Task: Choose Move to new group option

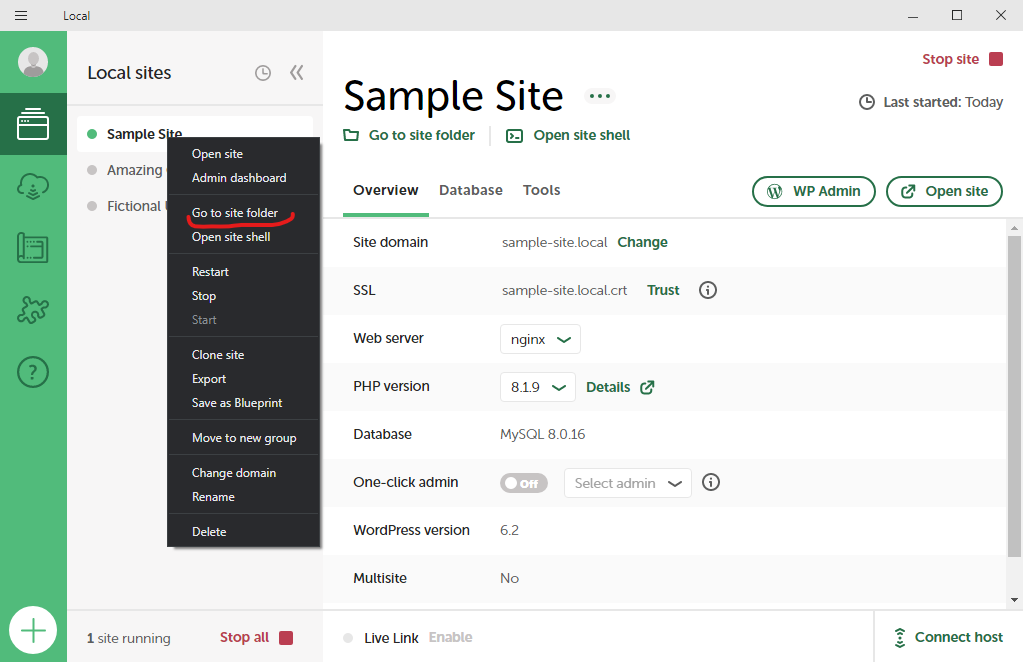Action: click(x=243, y=438)
